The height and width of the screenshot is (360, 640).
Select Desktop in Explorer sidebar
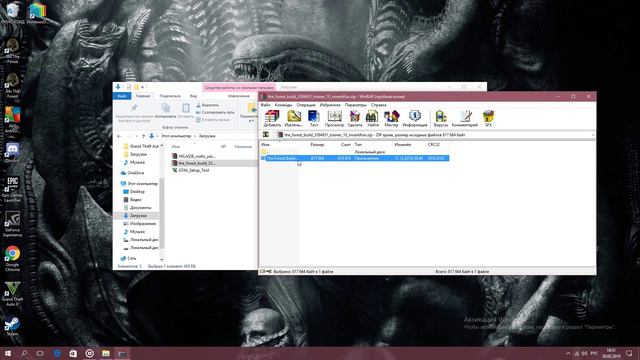point(134,191)
